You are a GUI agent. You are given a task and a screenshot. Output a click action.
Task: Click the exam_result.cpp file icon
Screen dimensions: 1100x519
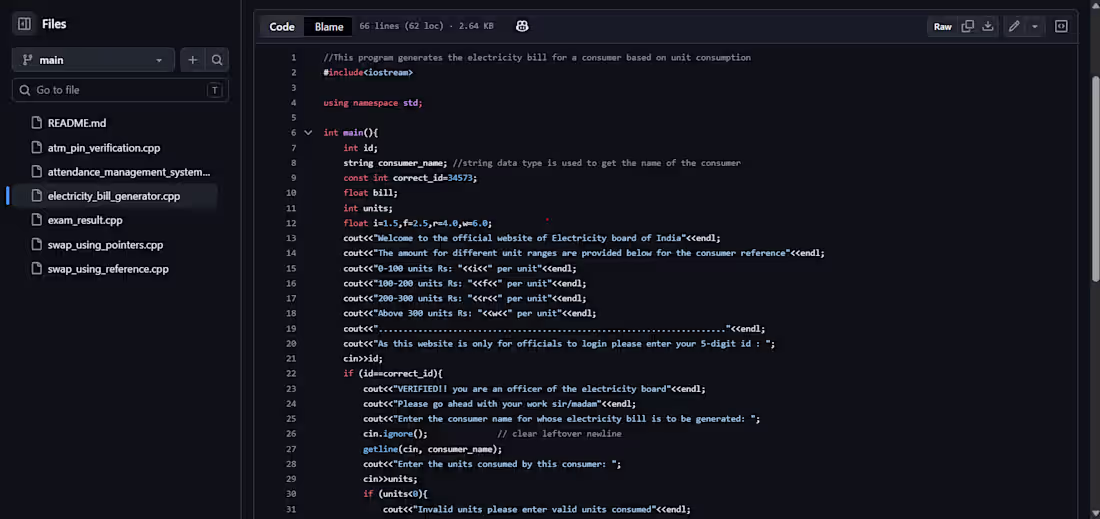click(36, 220)
